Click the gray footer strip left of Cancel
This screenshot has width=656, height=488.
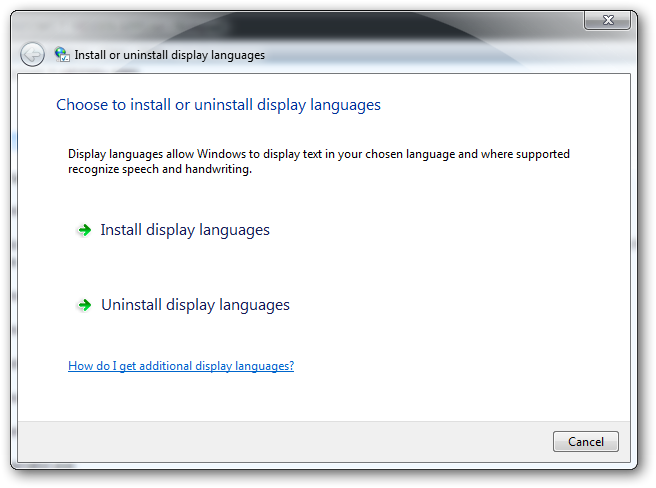(284, 442)
